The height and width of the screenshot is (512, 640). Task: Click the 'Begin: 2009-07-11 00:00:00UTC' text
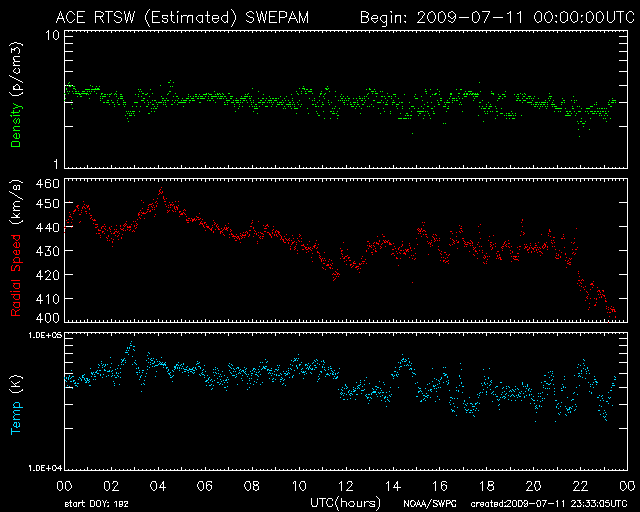click(x=497, y=18)
